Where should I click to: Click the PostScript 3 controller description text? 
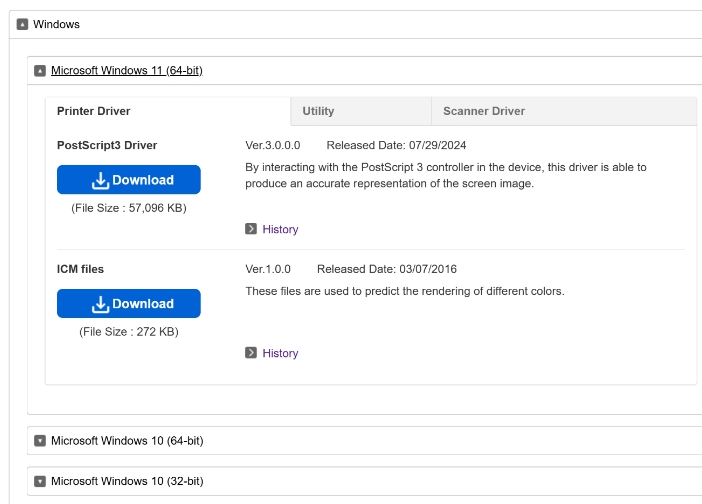pos(446,175)
